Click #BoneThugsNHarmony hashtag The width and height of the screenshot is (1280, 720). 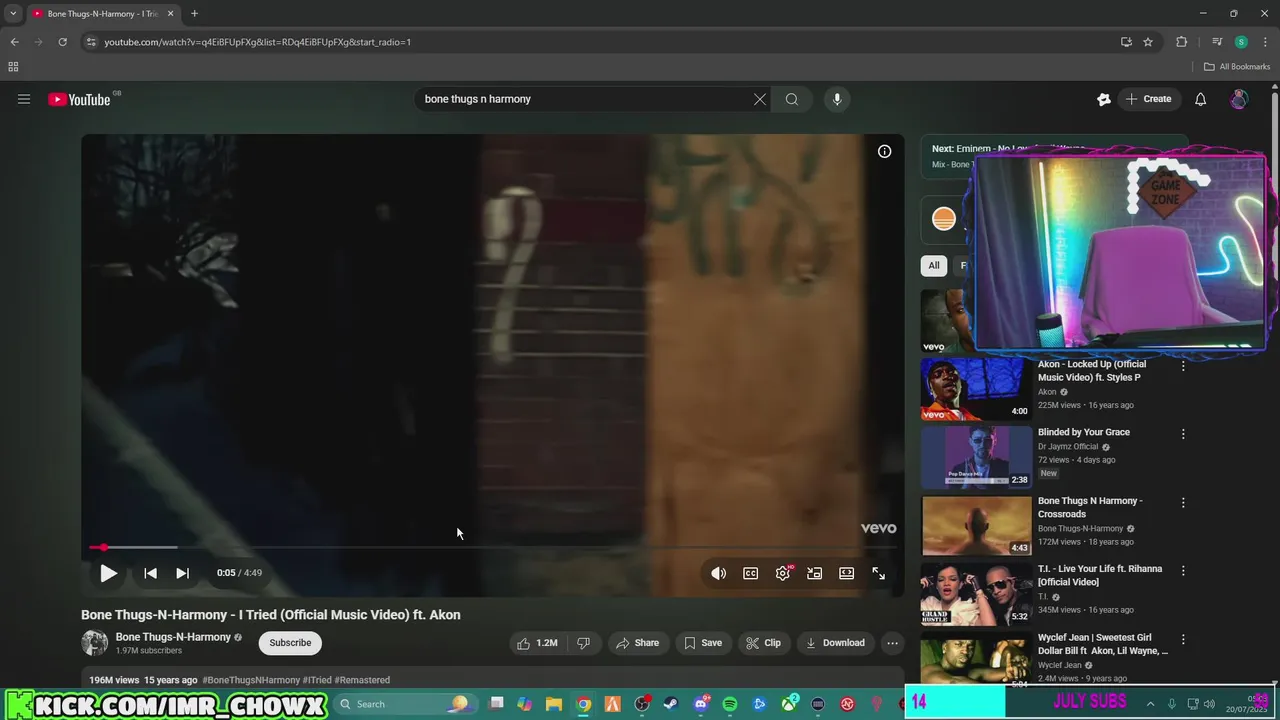click(x=251, y=680)
